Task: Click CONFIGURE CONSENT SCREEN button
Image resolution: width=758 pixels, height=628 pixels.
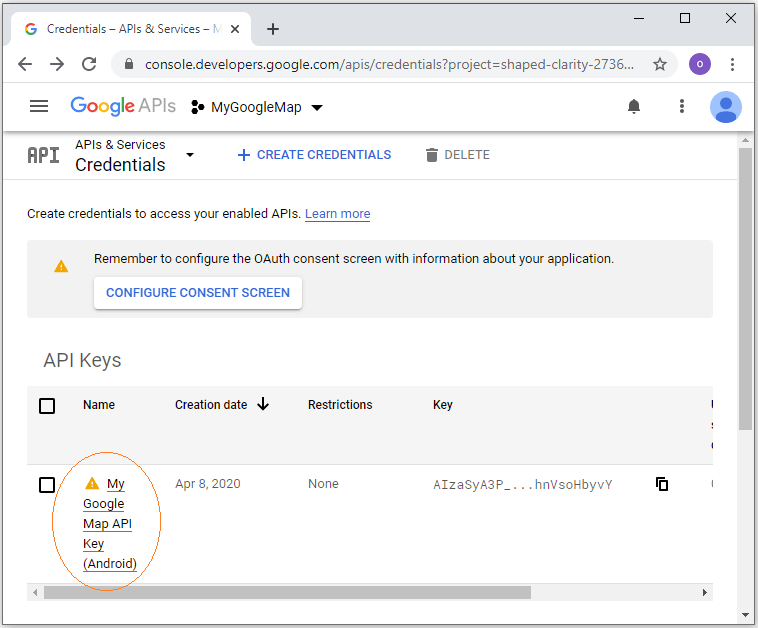Action: pos(198,292)
